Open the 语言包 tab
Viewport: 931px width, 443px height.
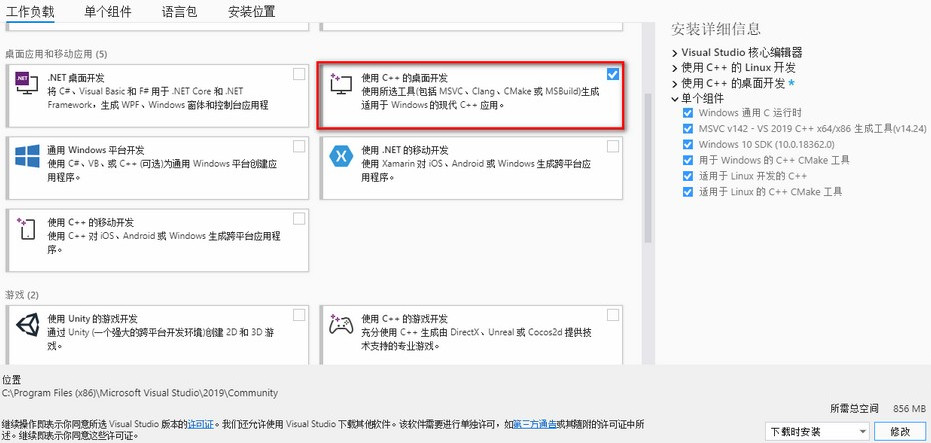[179, 12]
